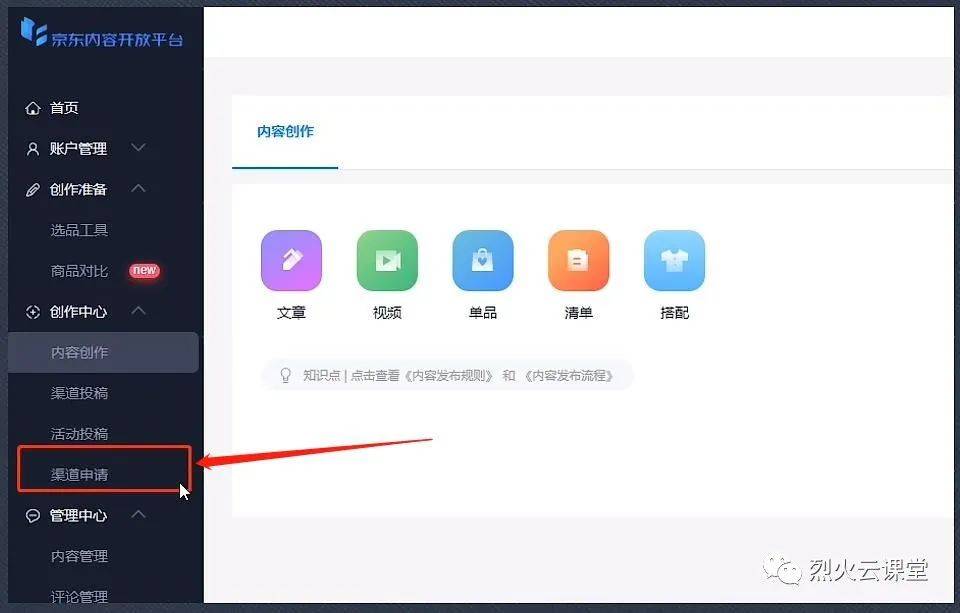Open the 文章 article creation icon
This screenshot has height=613, width=960.
[291, 260]
